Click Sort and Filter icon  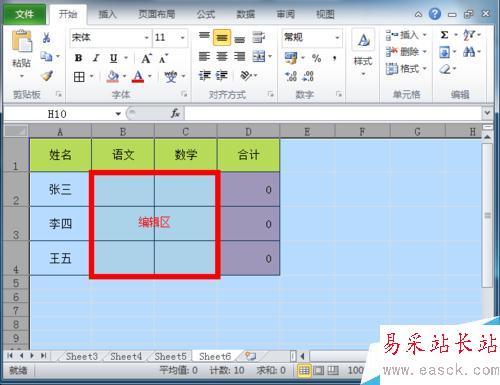(x=470, y=35)
